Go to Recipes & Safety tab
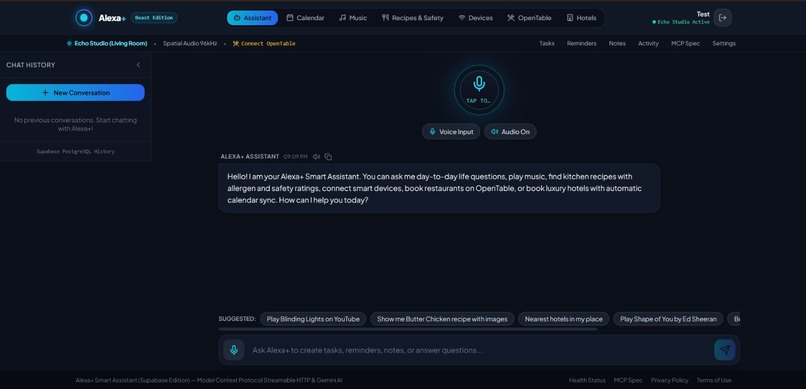The width and height of the screenshot is (806, 389). (413, 18)
